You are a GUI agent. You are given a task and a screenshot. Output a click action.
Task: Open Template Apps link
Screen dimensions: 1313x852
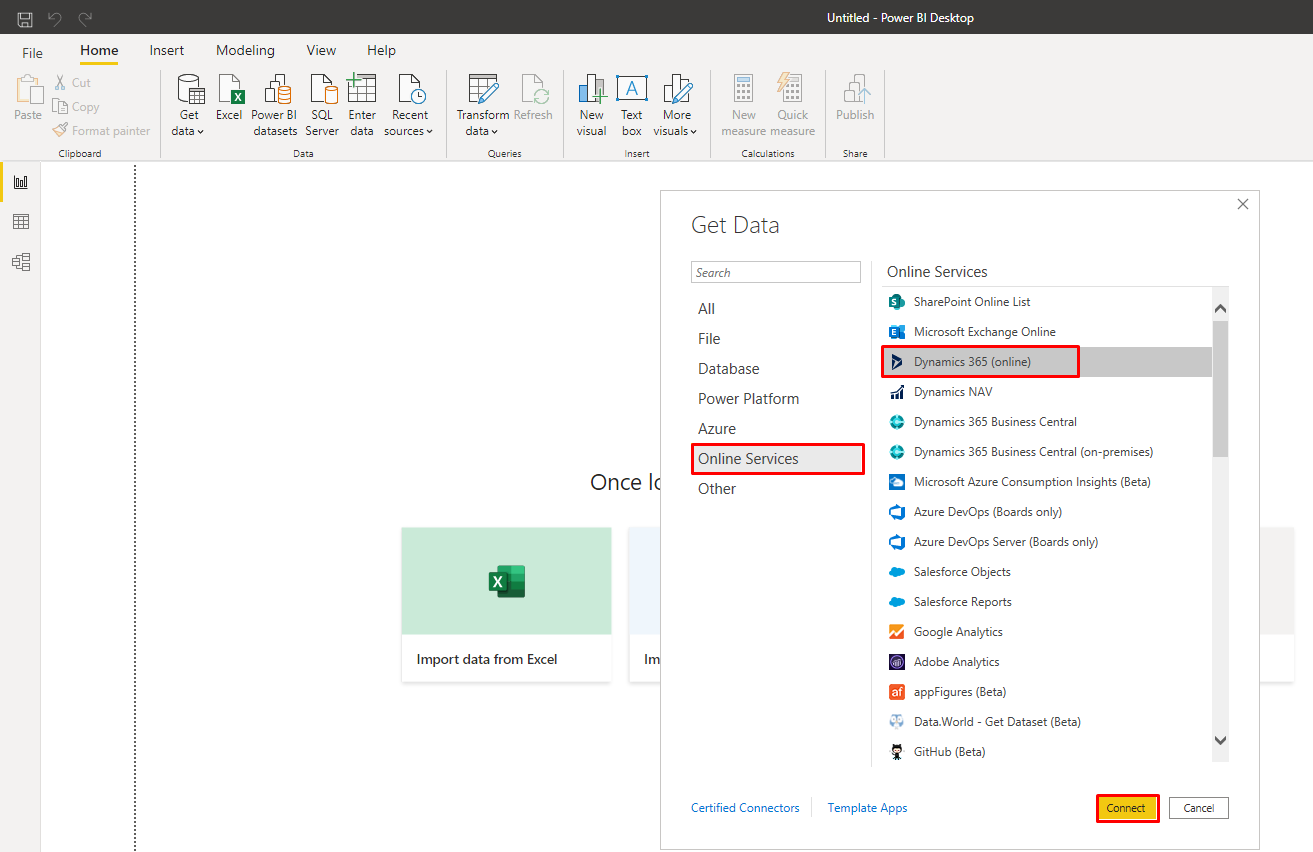(867, 808)
